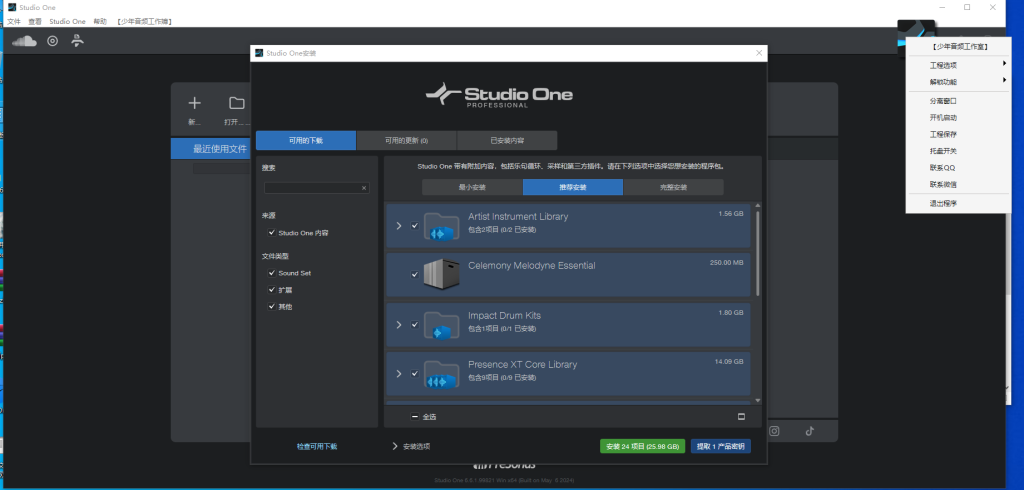Click the circular target icon in top toolbar
The image size is (1024, 490).
point(52,41)
